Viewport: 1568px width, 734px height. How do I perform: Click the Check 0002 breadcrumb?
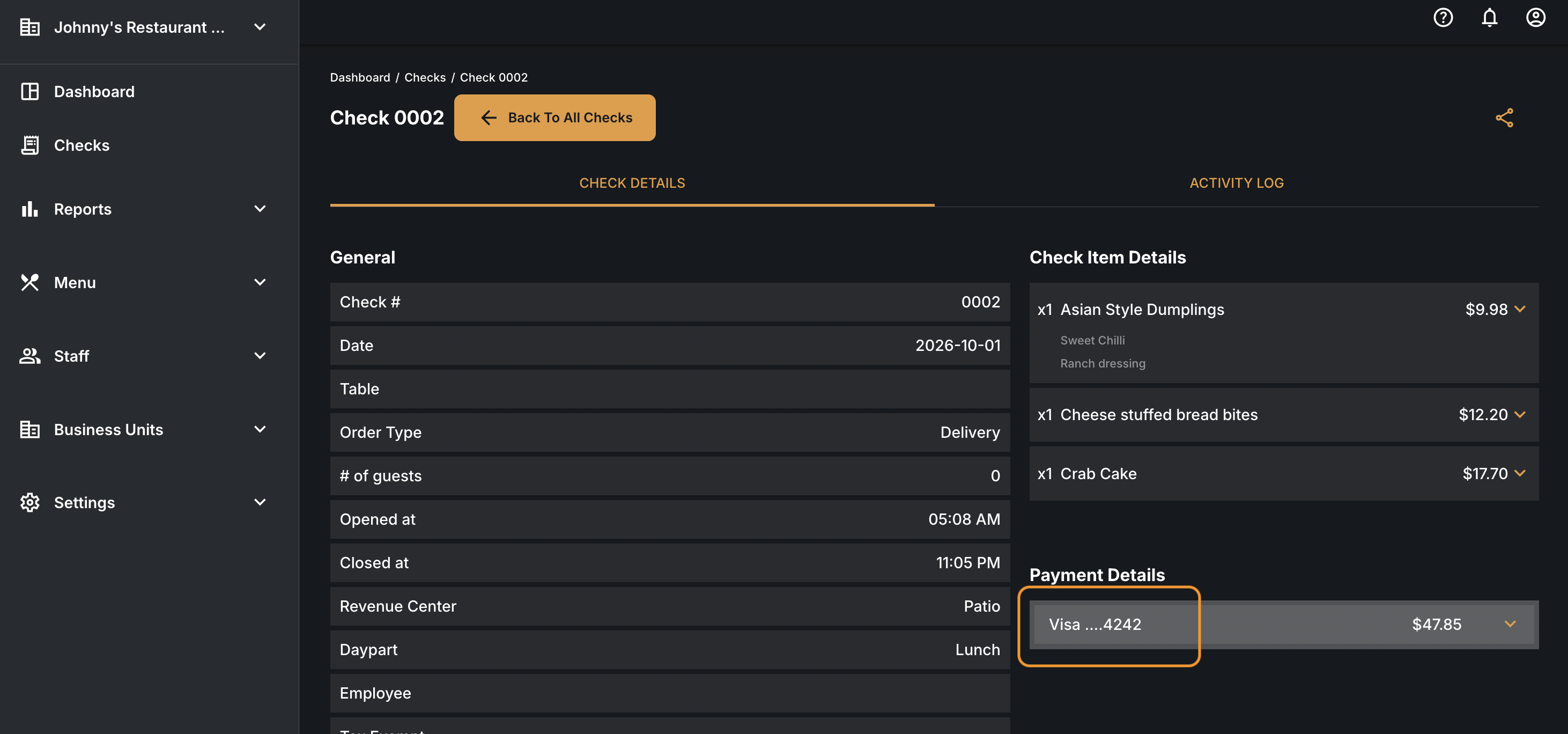[494, 77]
